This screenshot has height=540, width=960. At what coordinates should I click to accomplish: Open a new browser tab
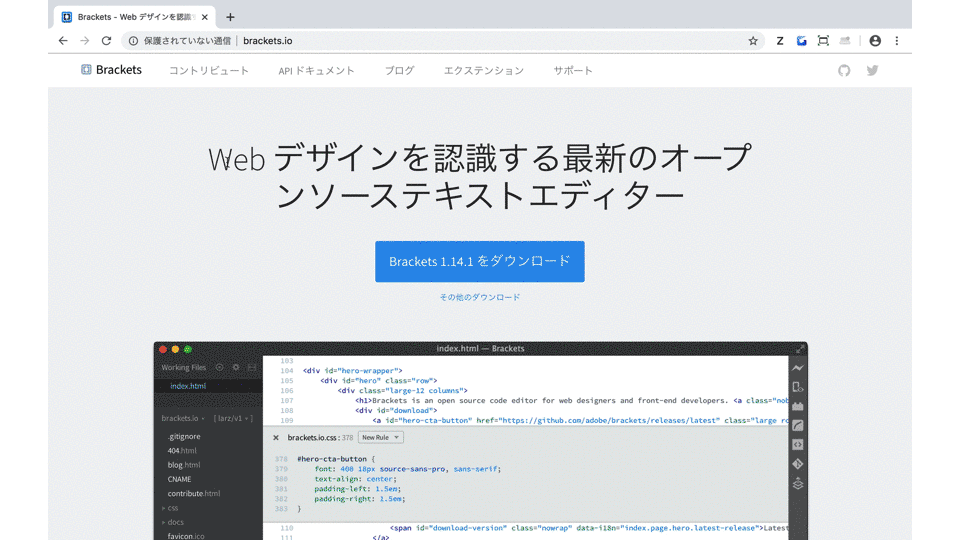click(230, 17)
